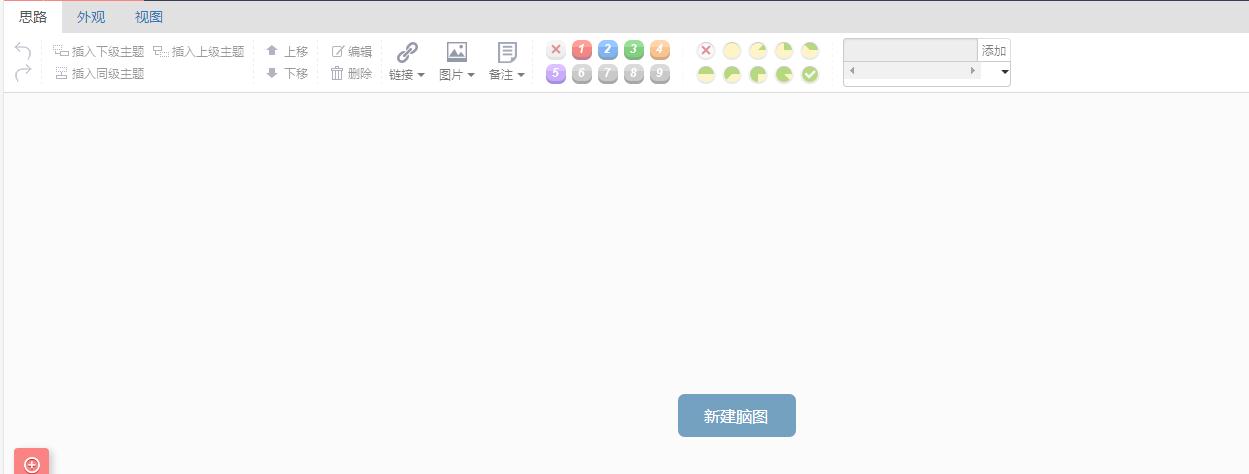
Task: Set progress to three-eighths pie
Action: 810,50
